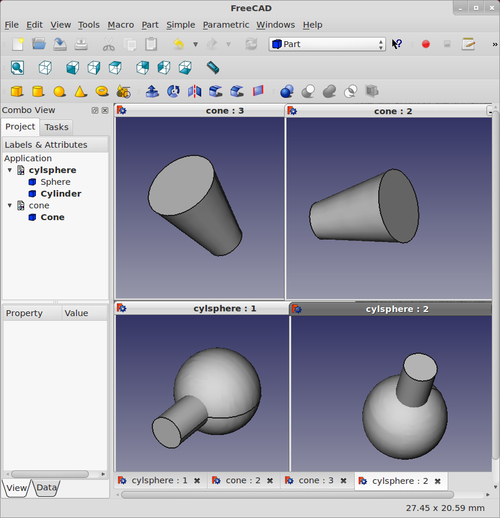Toggle Combo View floating mode

tap(95, 110)
